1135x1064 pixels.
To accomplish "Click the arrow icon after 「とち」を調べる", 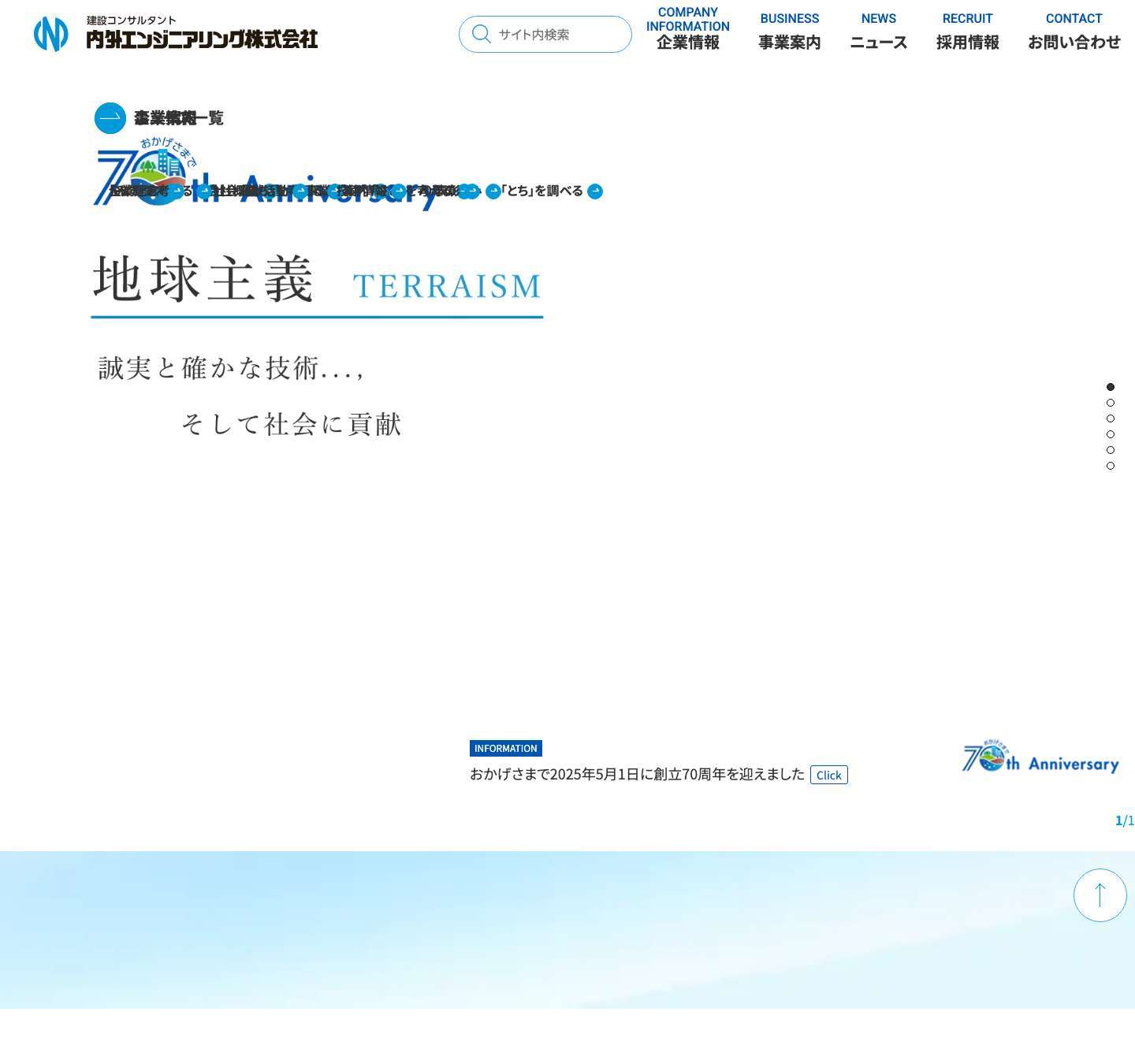I will [595, 192].
